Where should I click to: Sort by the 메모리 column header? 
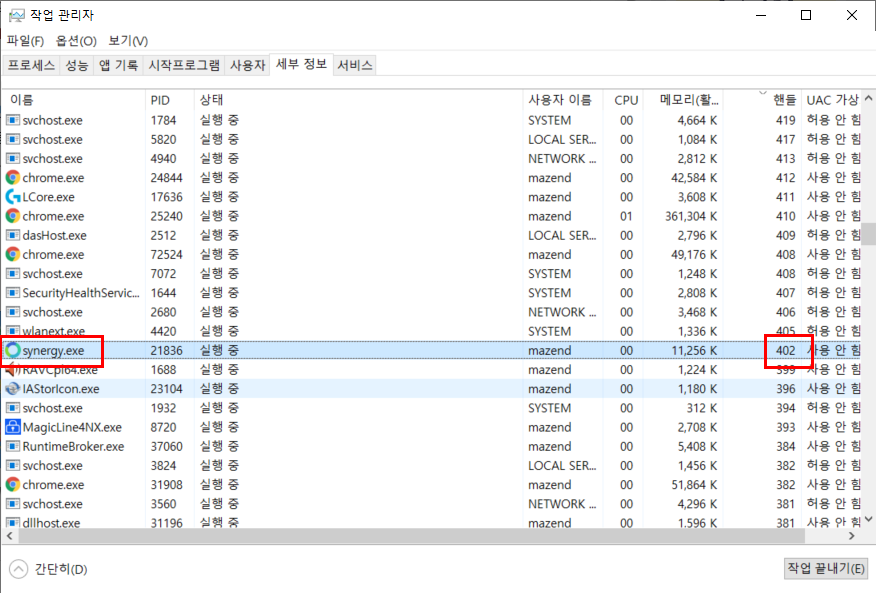[x=683, y=100]
